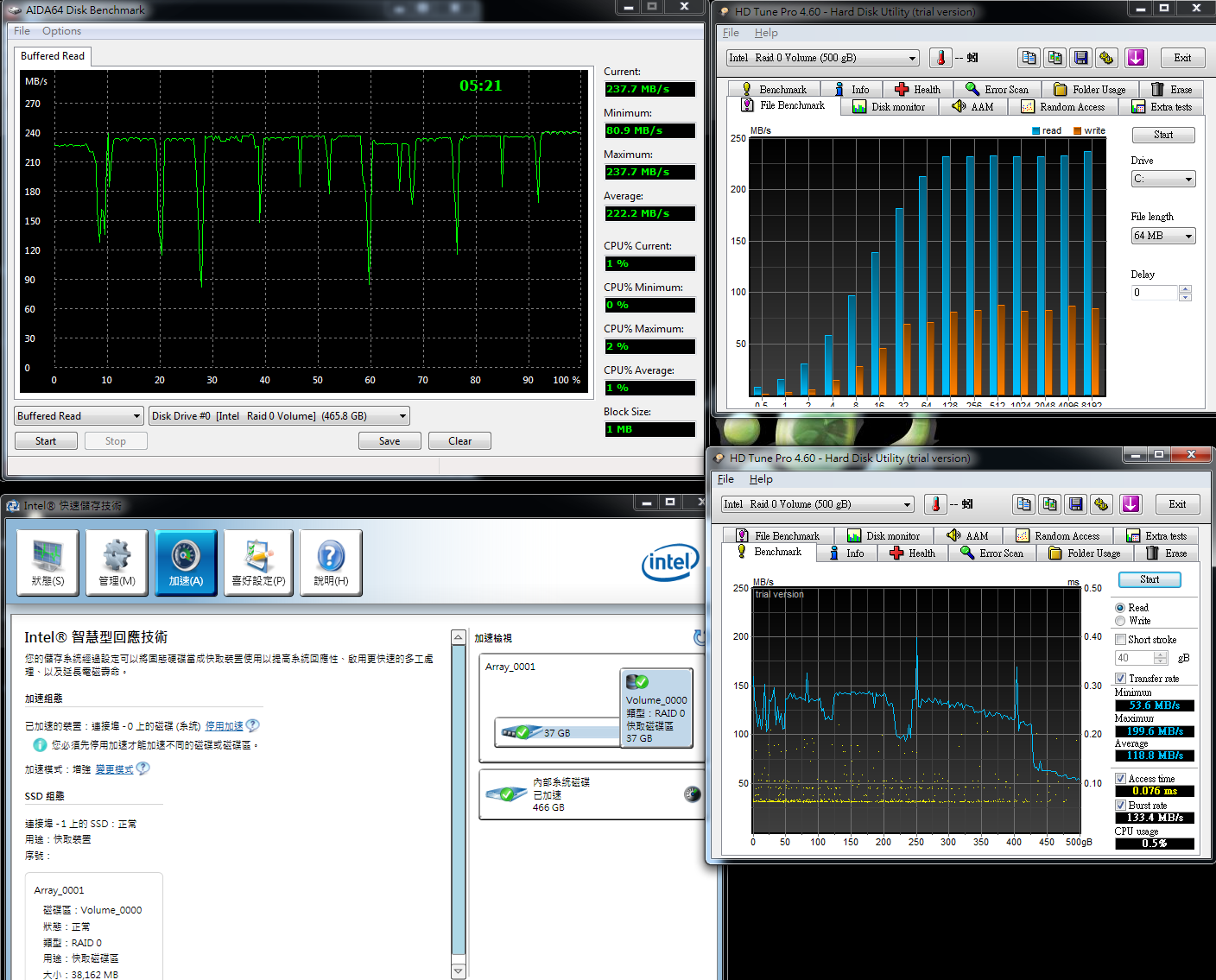Open Buffered Read test type dropdown in AIDA64
This screenshot has height=980, width=1216.
(x=79, y=416)
